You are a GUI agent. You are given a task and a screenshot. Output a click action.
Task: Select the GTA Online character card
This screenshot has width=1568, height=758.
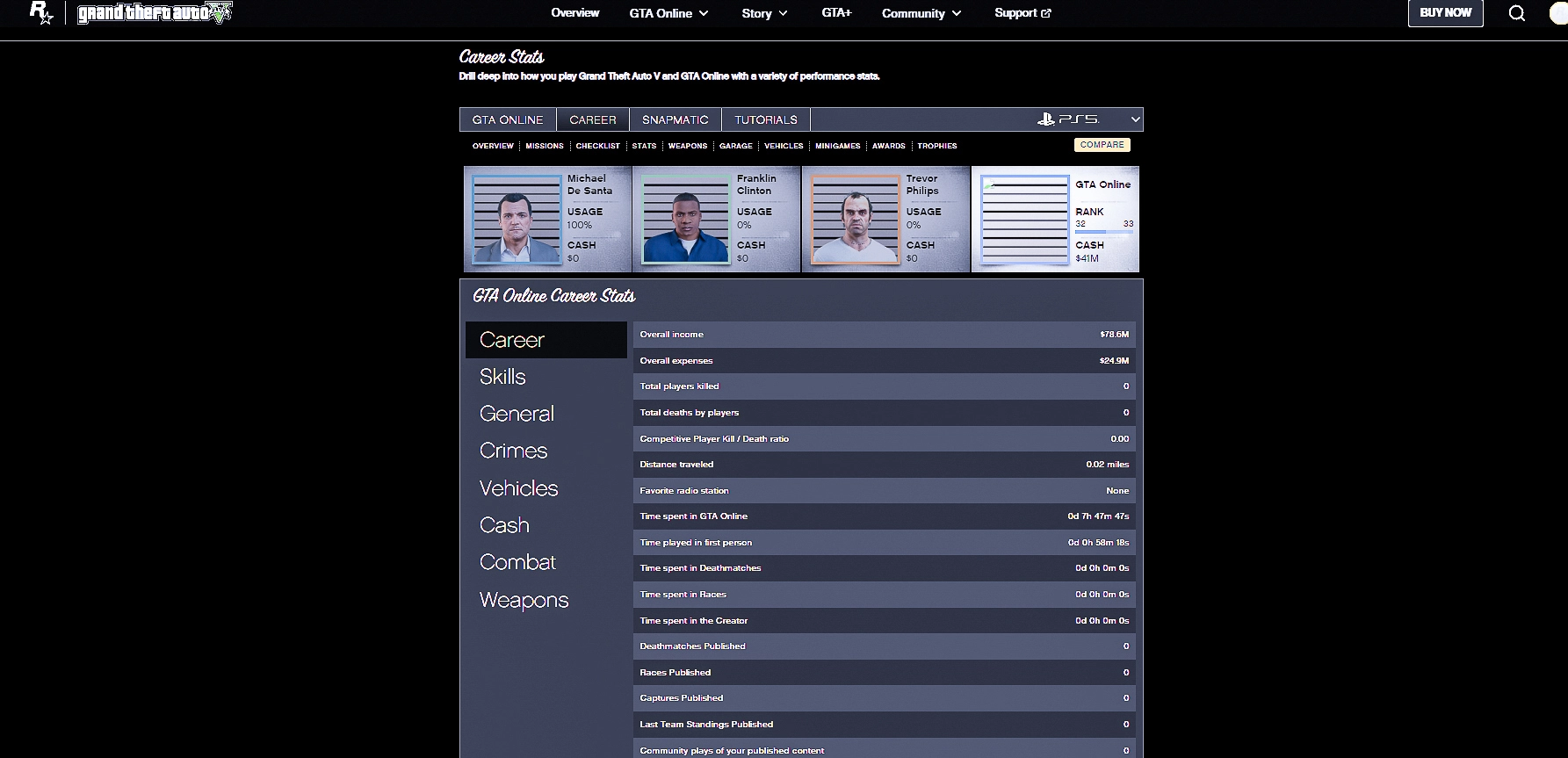coord(1055,219)
